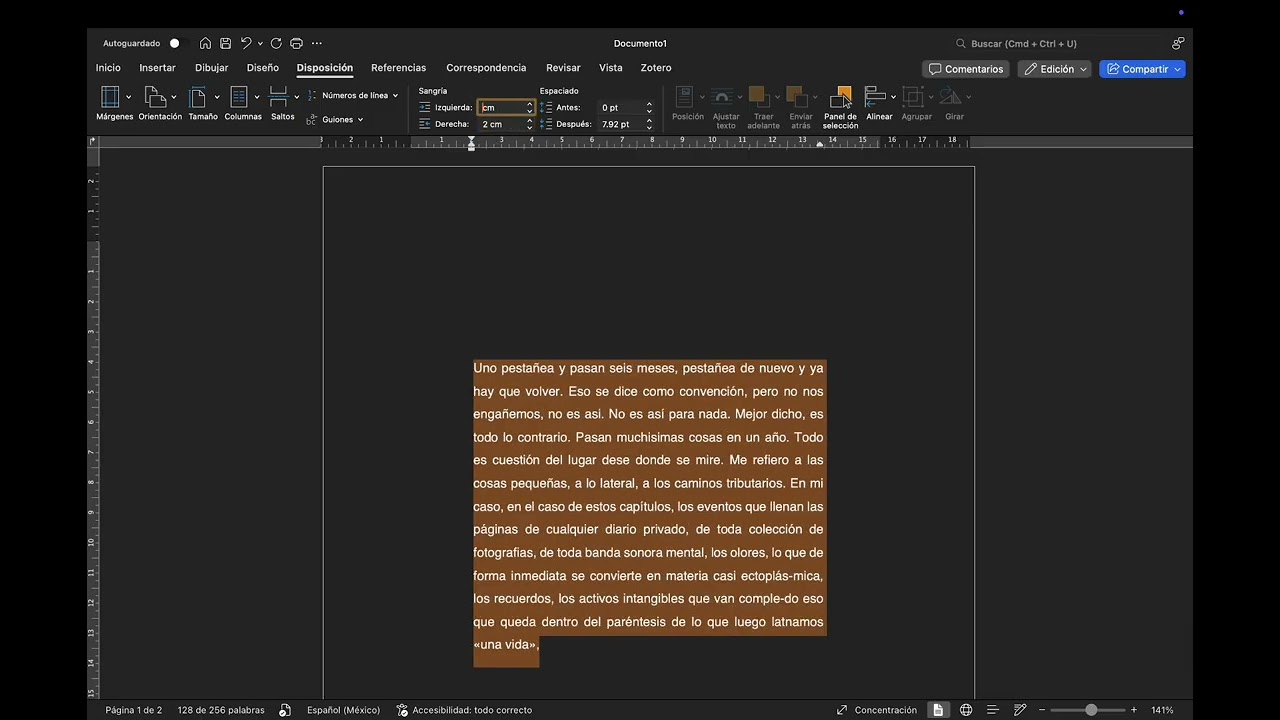Open the Home icon in title bar
Screen dimensions: 1280x720
[x=205, y=43]
